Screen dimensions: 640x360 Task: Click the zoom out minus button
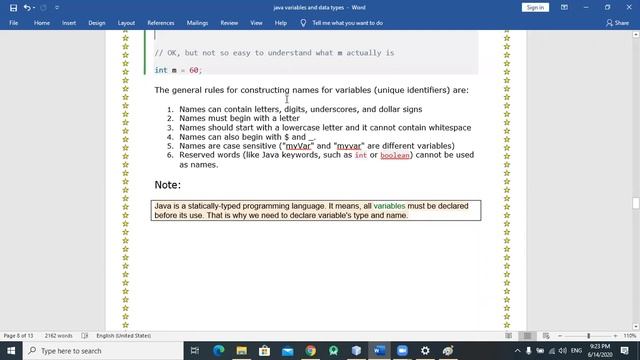click(560, 336)
